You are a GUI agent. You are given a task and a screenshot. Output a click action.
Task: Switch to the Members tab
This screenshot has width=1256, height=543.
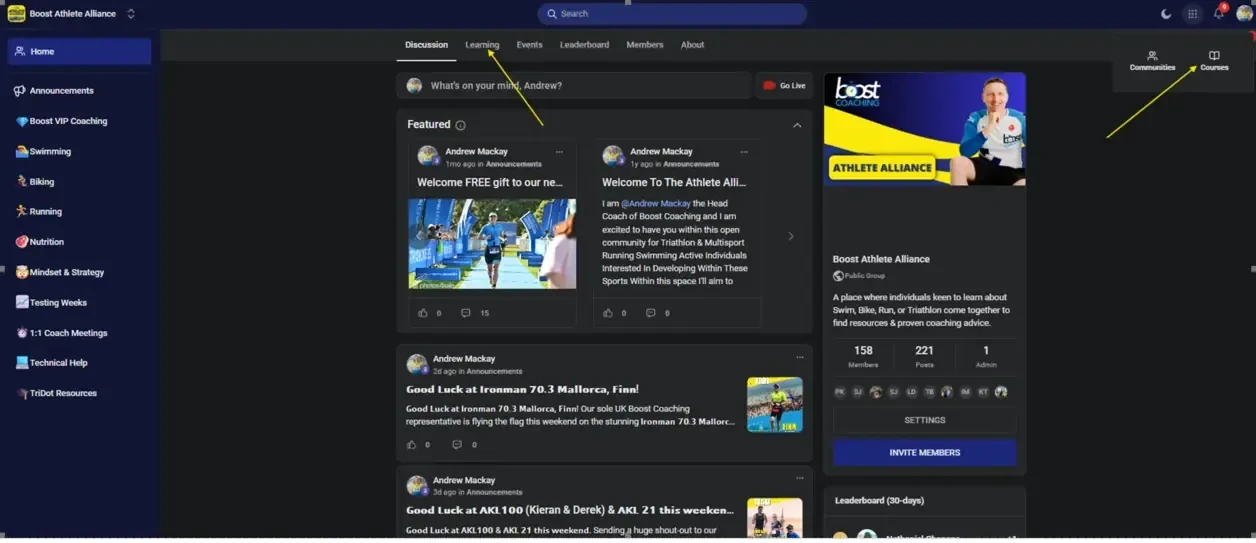(x=644, y=45)
